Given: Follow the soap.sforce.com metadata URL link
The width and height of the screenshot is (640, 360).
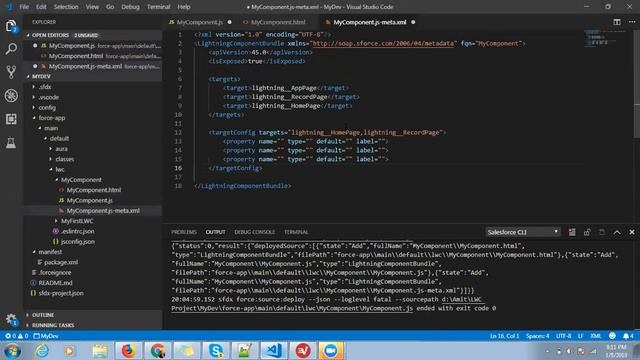Looking at the screenshot, I should (383, 43).
